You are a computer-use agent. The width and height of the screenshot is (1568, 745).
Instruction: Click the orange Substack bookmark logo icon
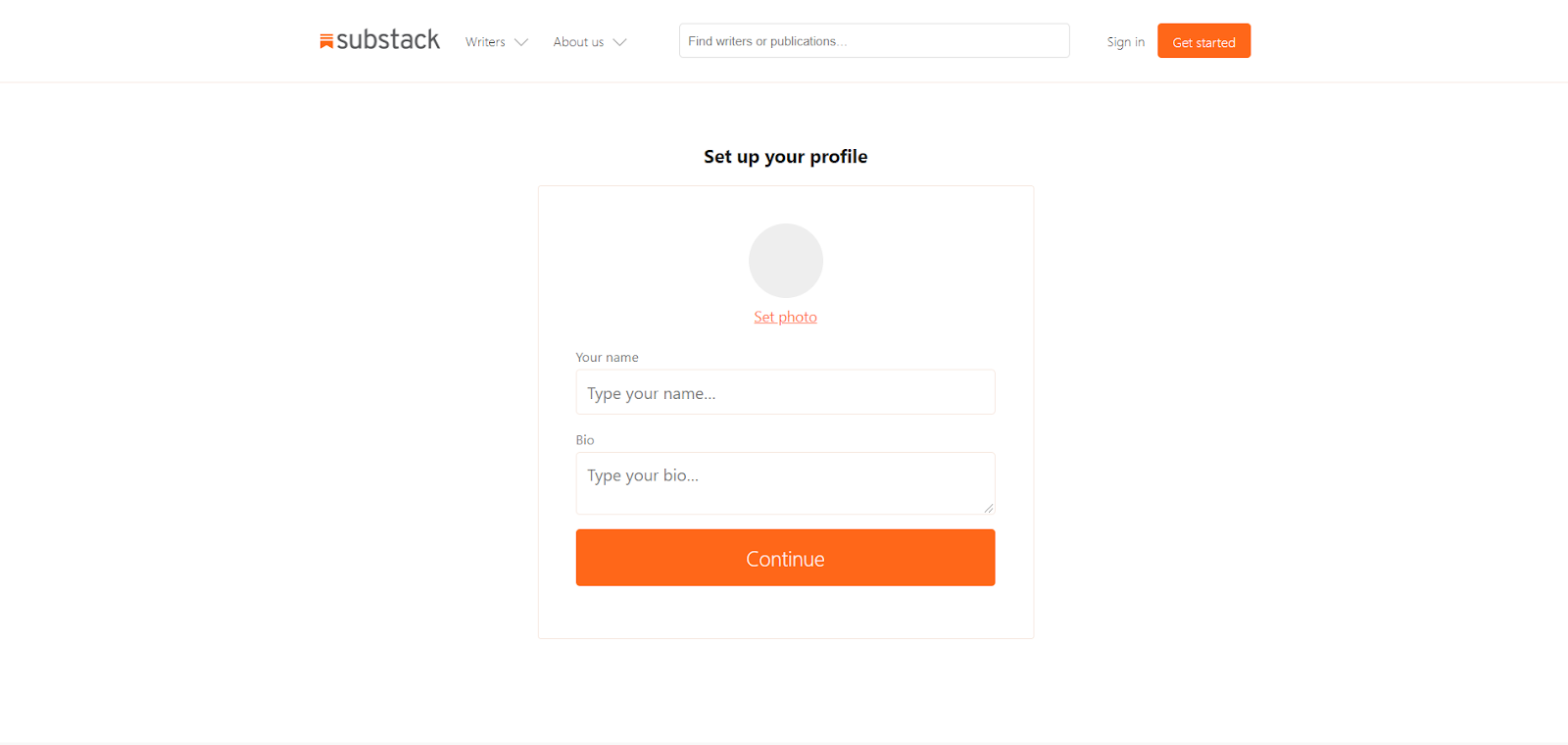326,41
